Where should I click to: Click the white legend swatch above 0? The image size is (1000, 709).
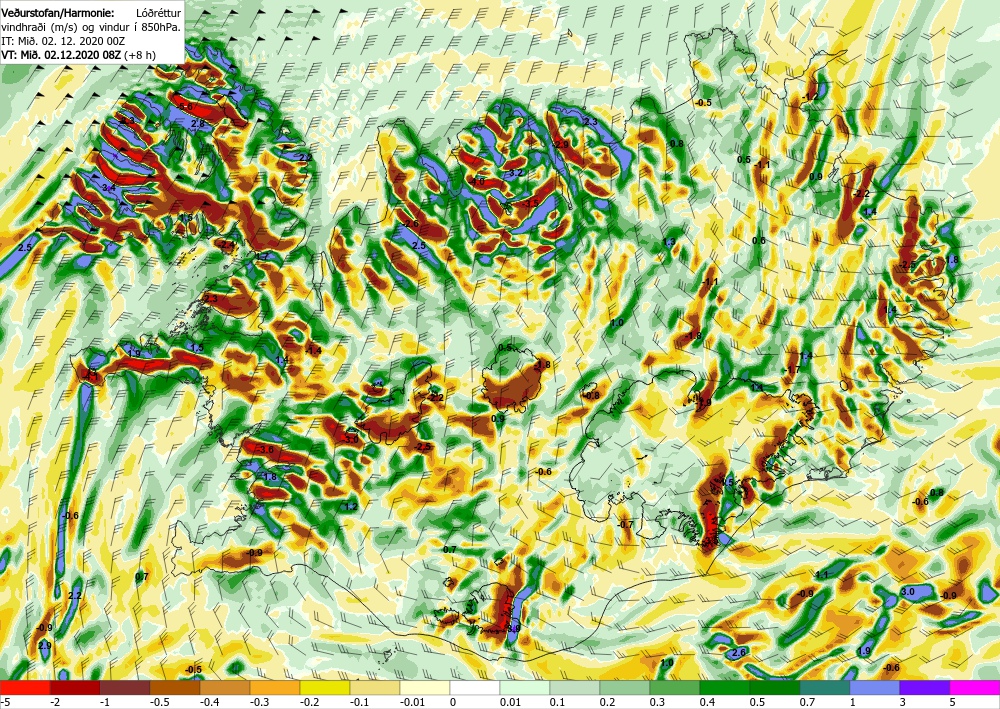474,688
